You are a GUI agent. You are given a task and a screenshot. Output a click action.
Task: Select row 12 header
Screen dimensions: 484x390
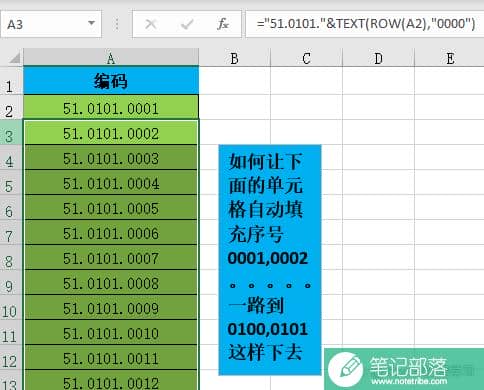pyautogui.click(x=11, y=357)
